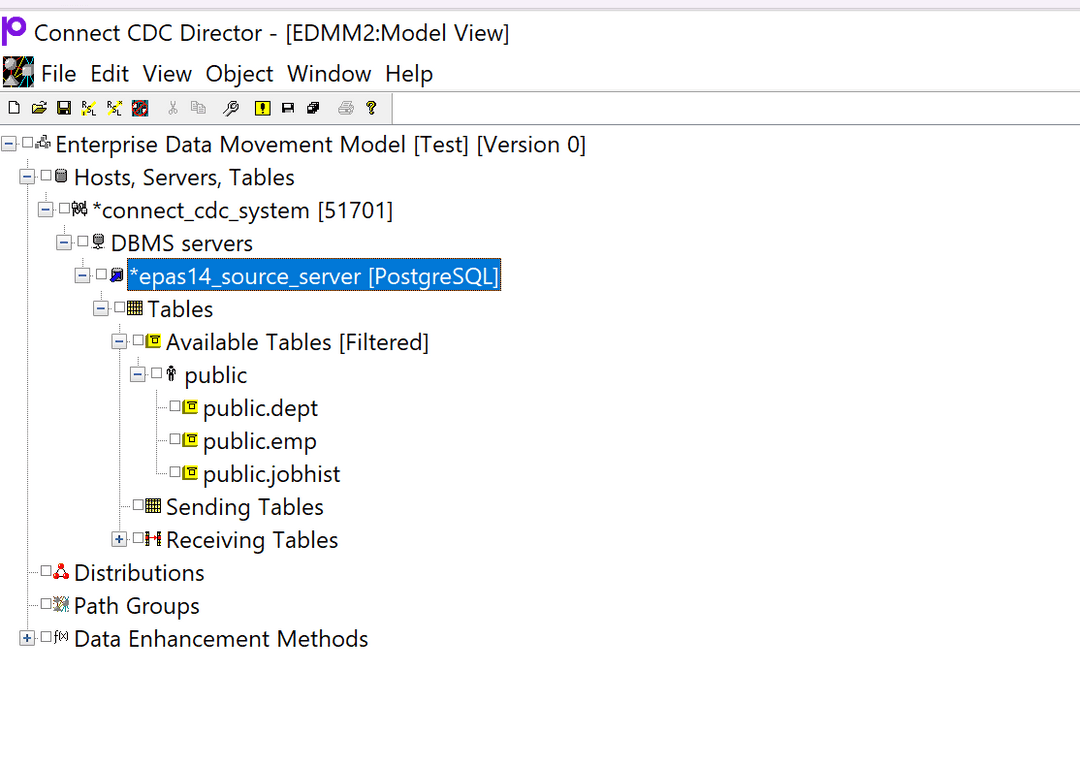Select public.jobhist table in tree
The height and width of the screenshot is (770, 1080).
click(x=271, y=474)
